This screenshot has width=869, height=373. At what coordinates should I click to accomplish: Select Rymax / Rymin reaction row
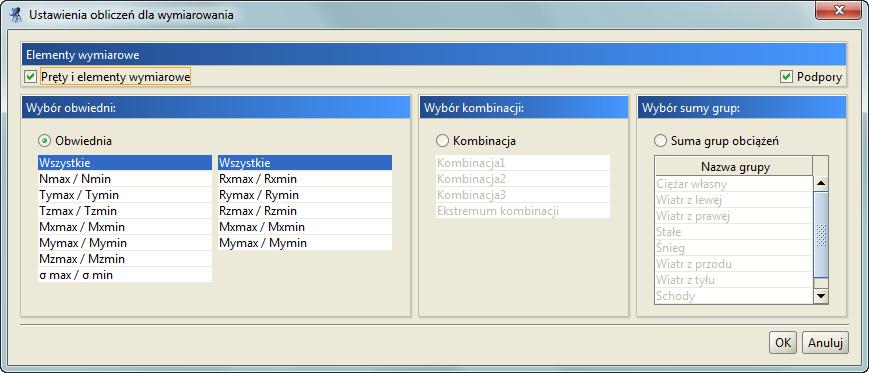click(x=305, y=195)
